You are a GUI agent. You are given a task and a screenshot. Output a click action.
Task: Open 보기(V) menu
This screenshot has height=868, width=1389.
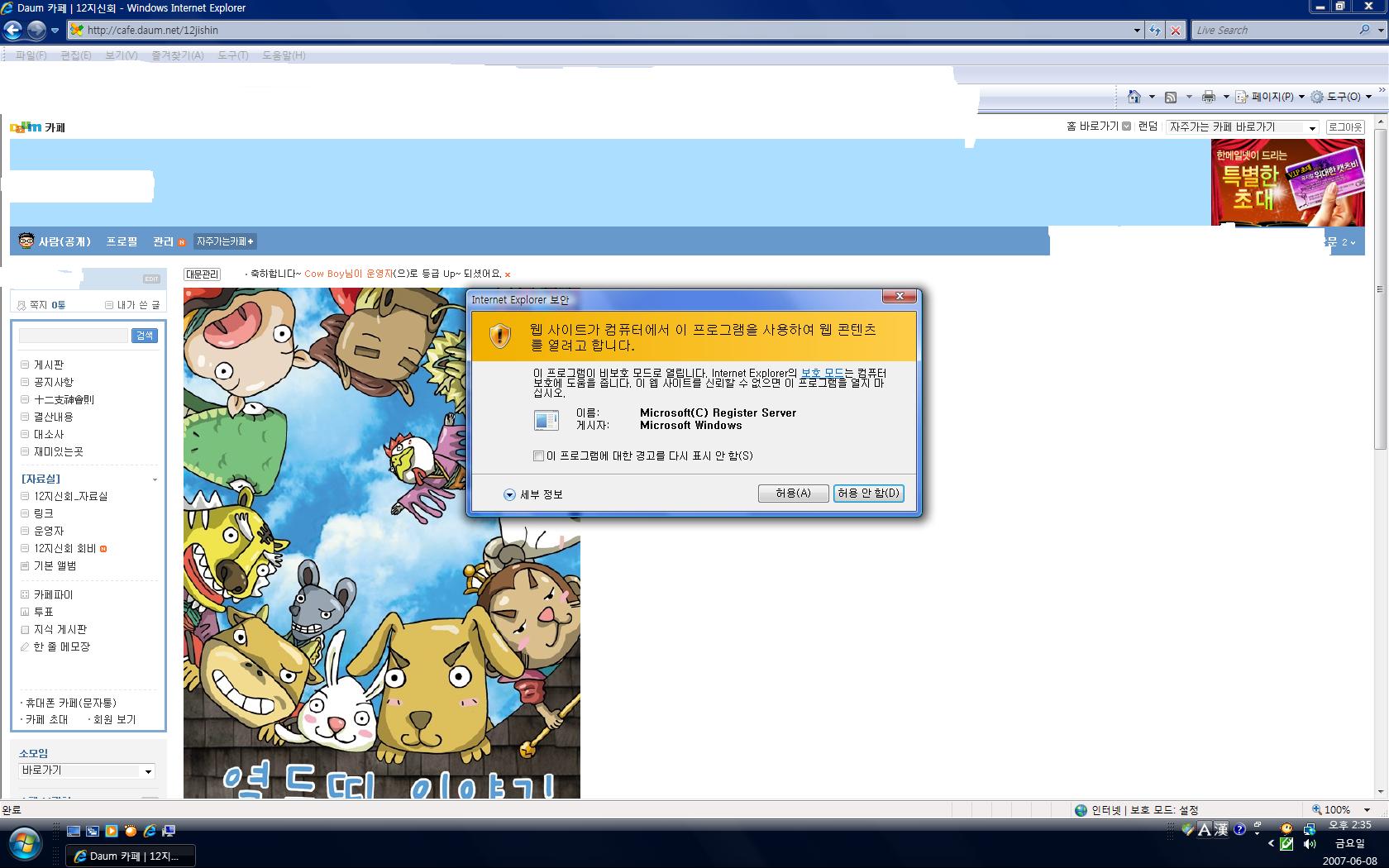point(121,55)
